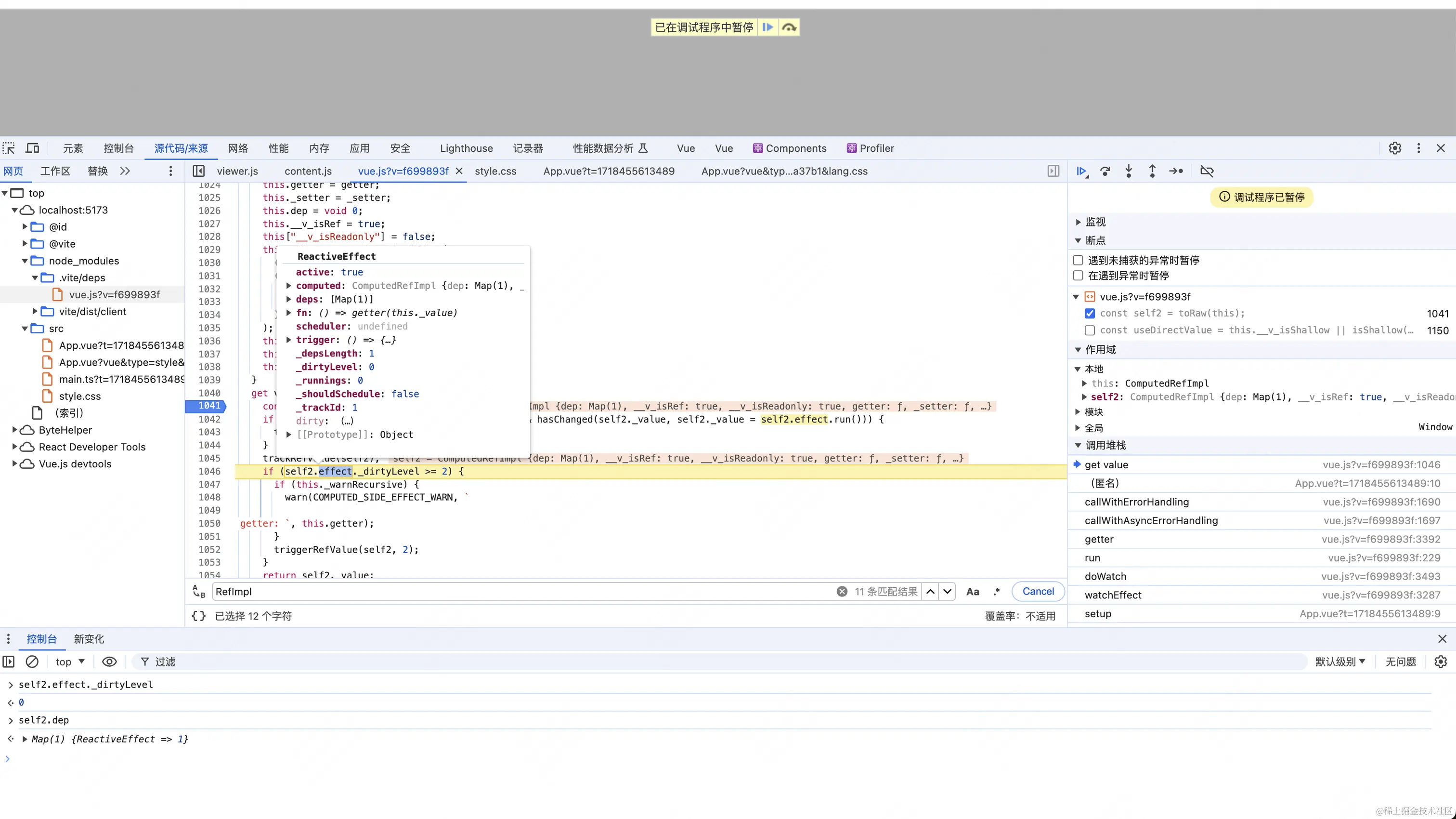Click the step out of function icon
1456x819 pixels.
tap(1152, 172)
